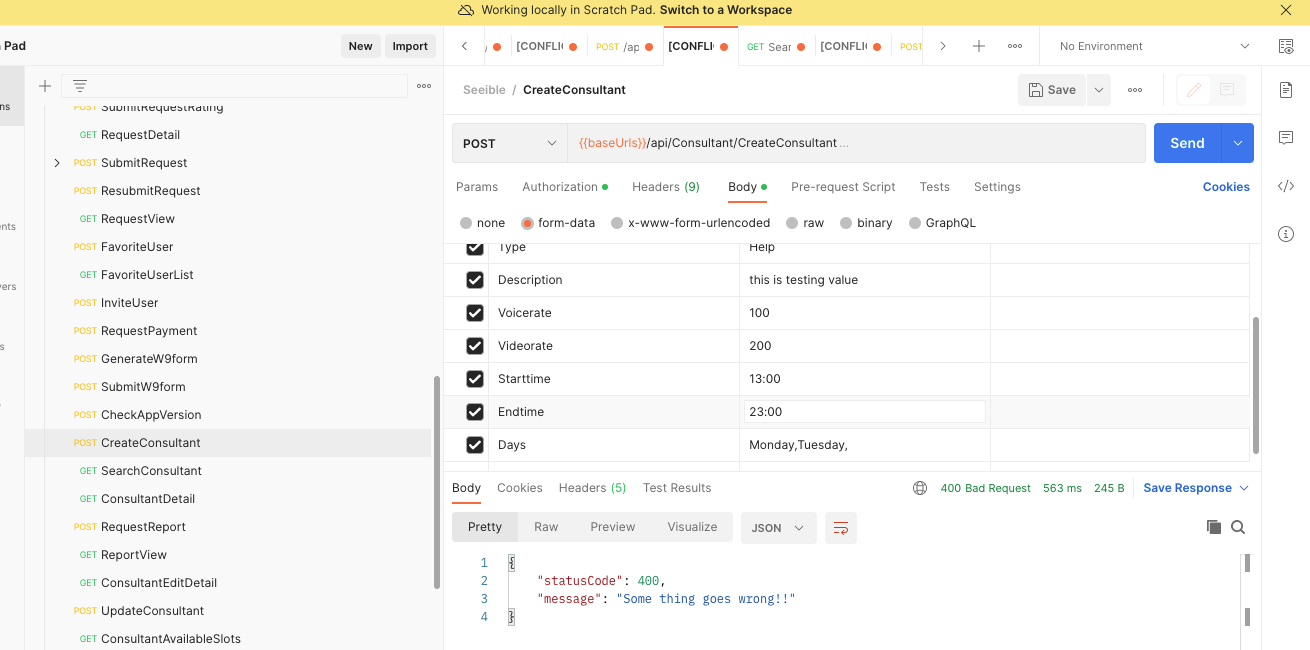Click the network globe icon in response

pos(920,488)
